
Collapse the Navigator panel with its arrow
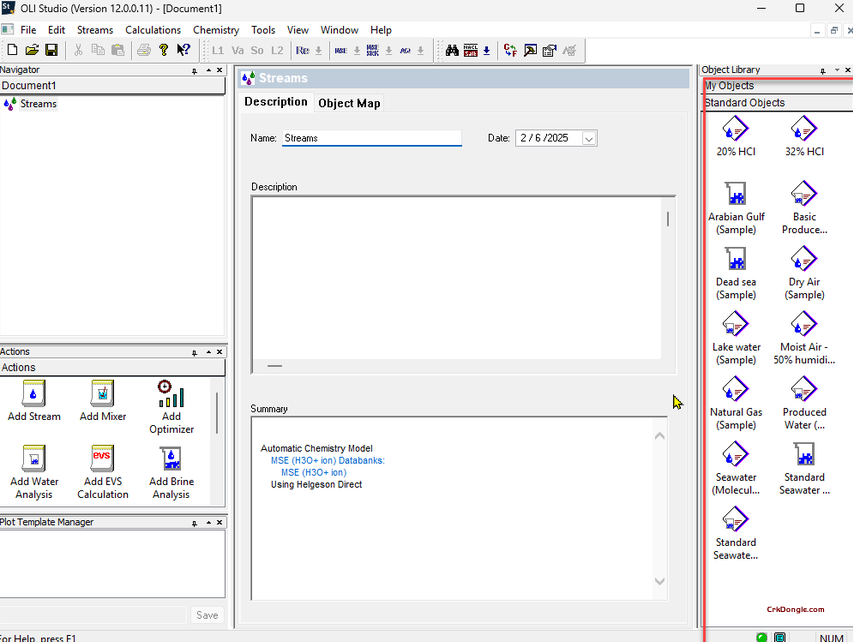pyautogui.click(x=208, y=70)
